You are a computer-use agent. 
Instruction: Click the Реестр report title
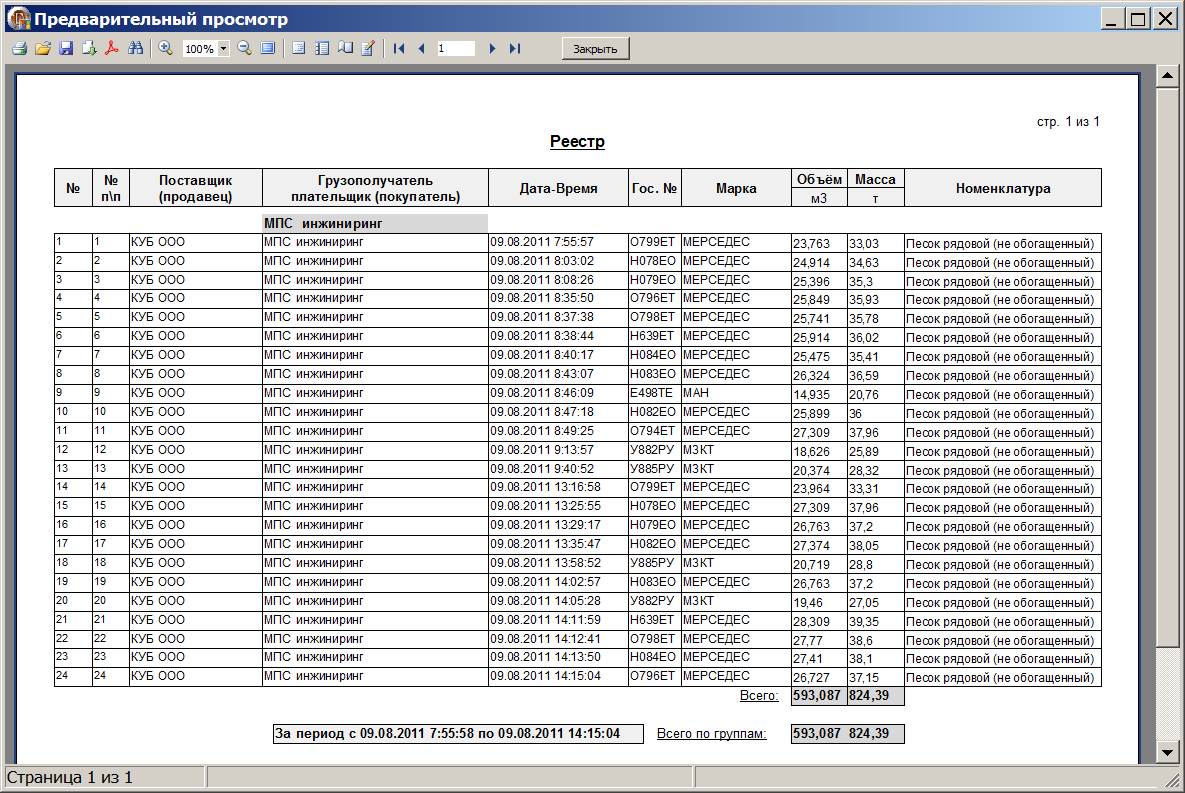click(577, 141)
